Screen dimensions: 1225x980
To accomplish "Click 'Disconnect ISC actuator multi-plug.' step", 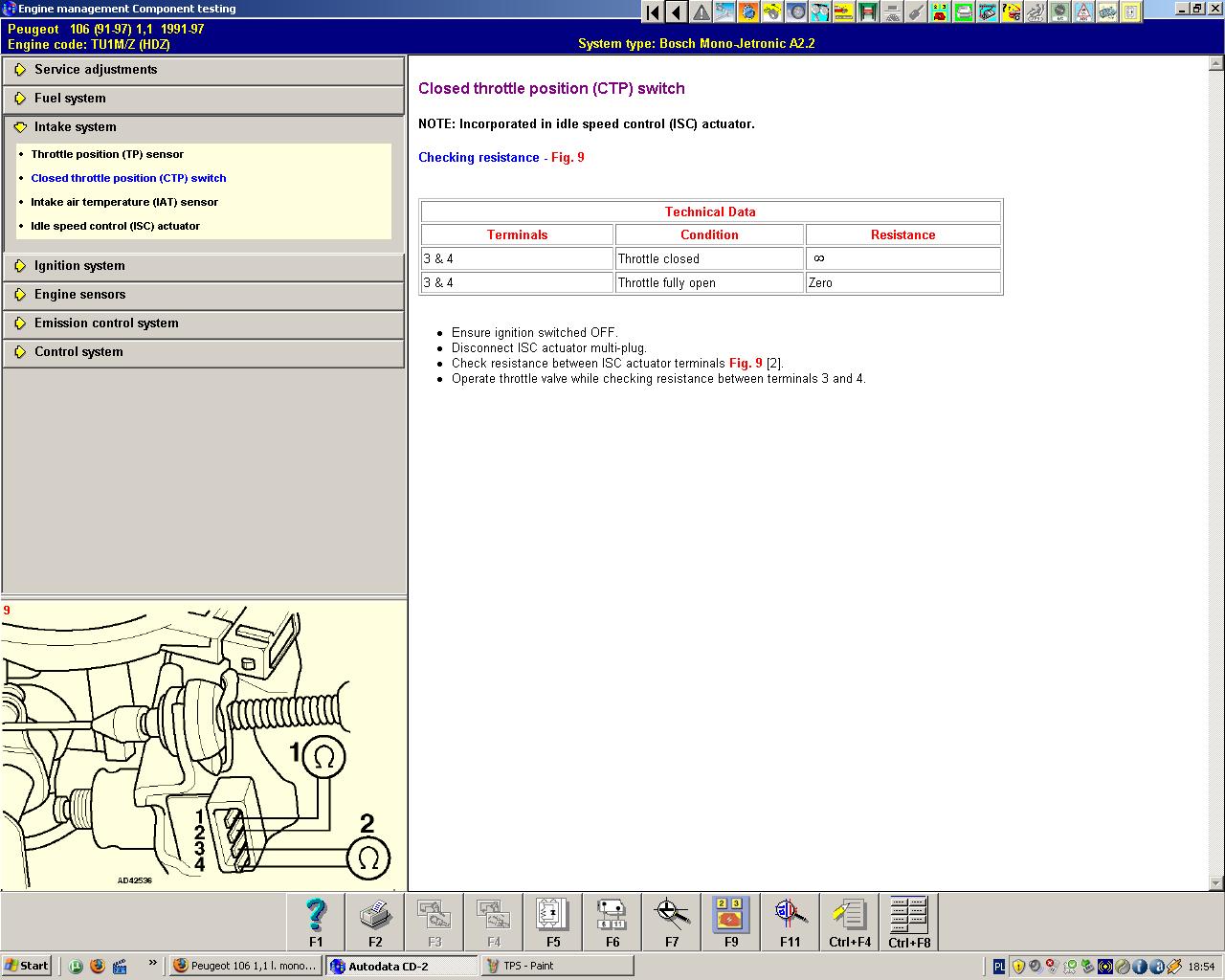I will point(549,348).
